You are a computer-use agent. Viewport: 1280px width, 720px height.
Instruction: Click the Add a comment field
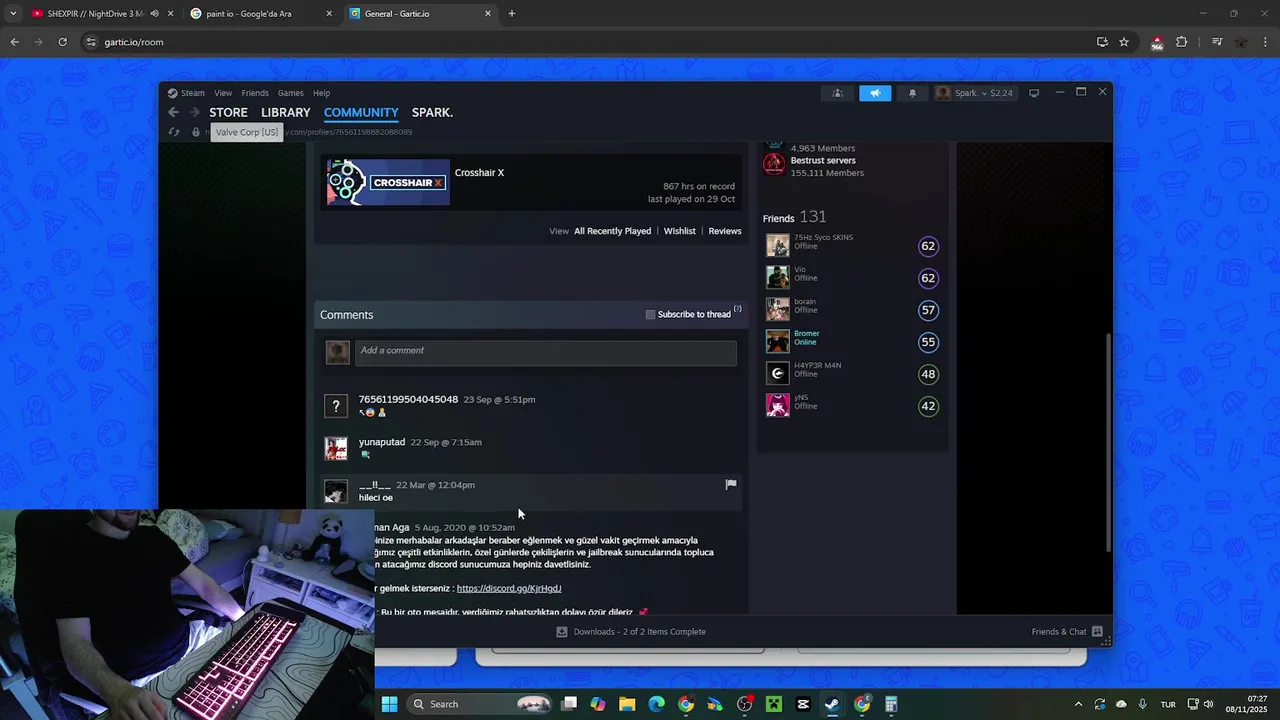tap(546, 352)
